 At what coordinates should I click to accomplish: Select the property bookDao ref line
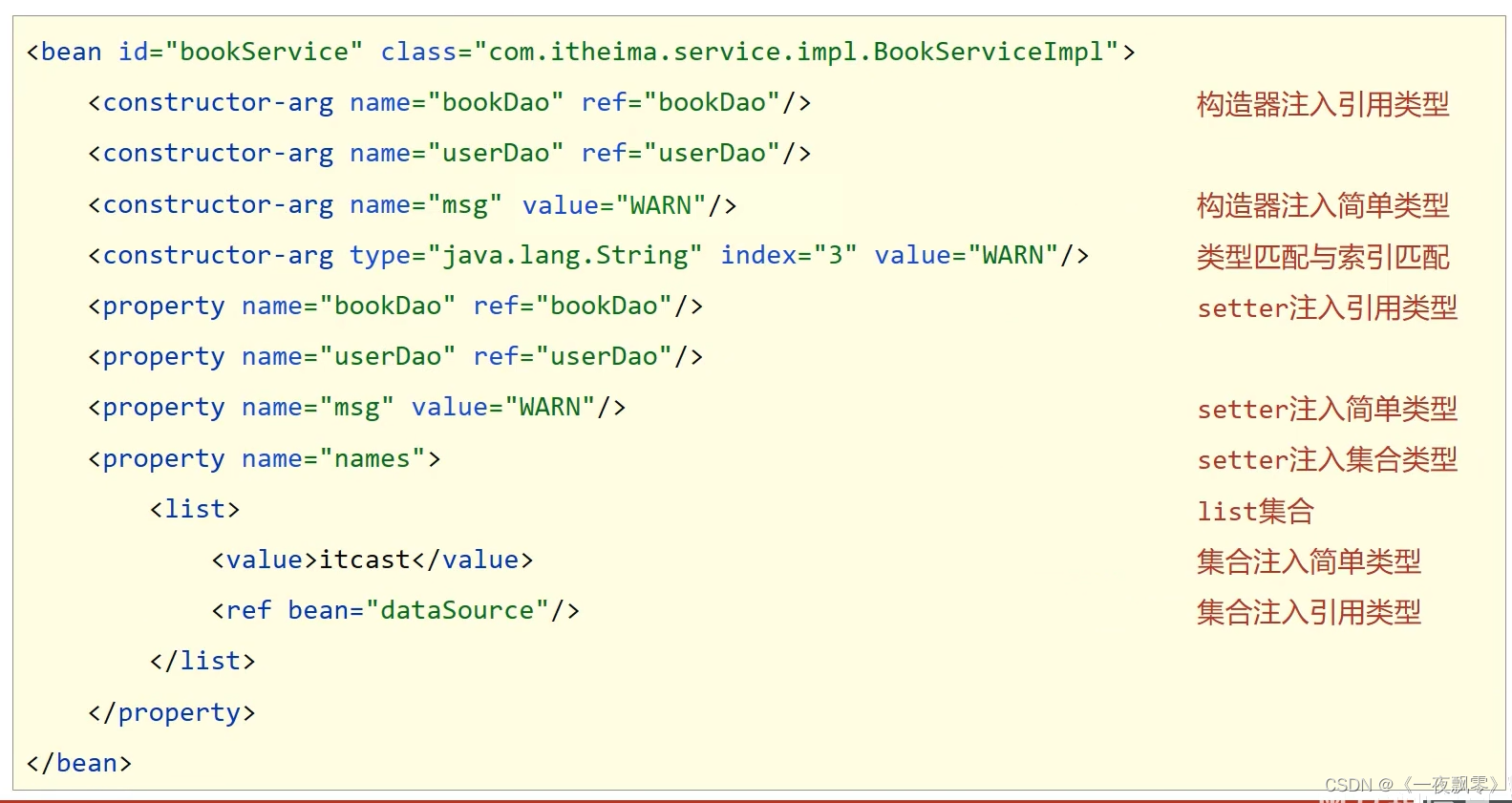pyautogui.click(x=395, y=306)
